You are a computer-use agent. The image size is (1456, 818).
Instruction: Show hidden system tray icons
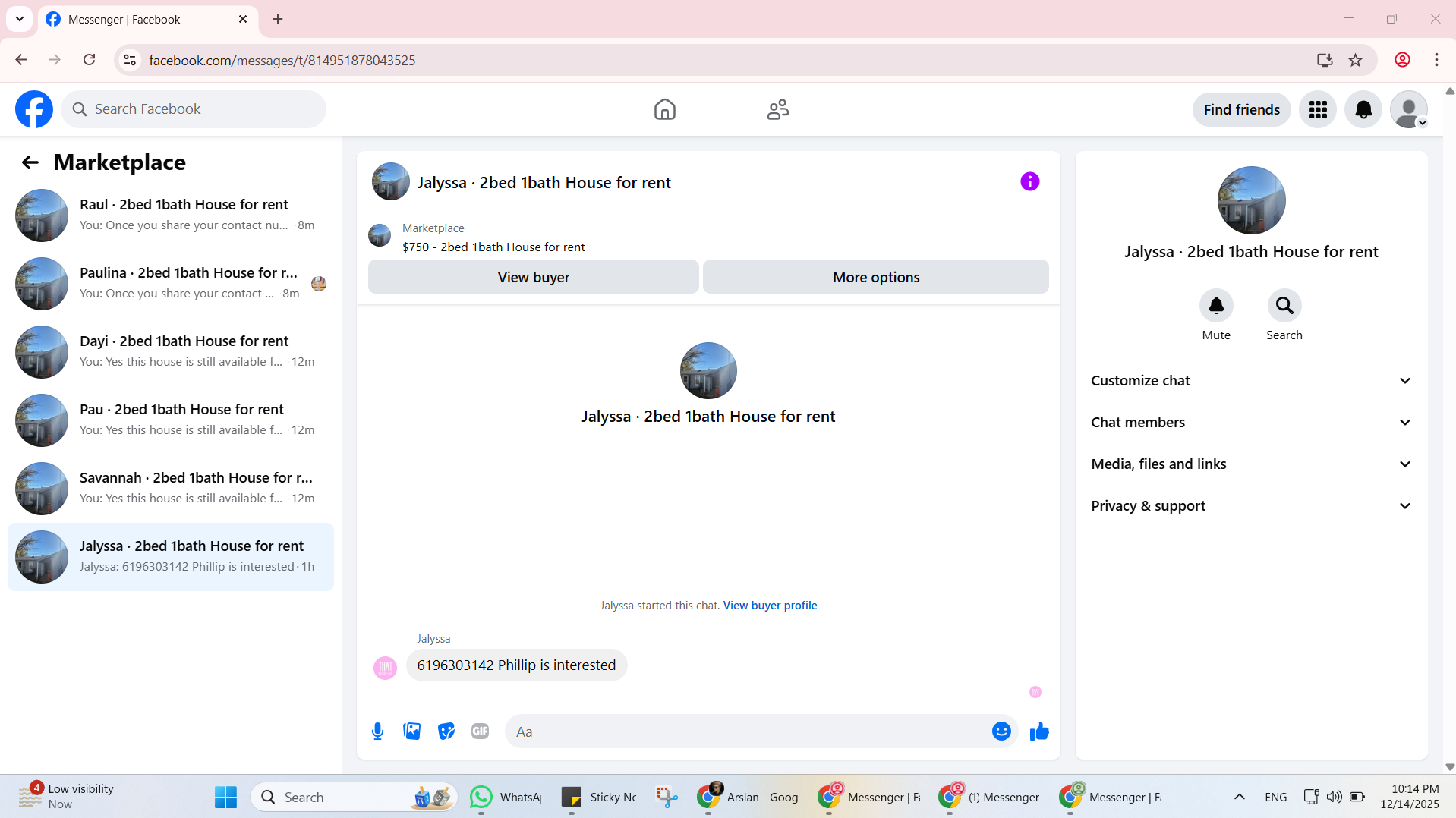(x=1239, y=798)
